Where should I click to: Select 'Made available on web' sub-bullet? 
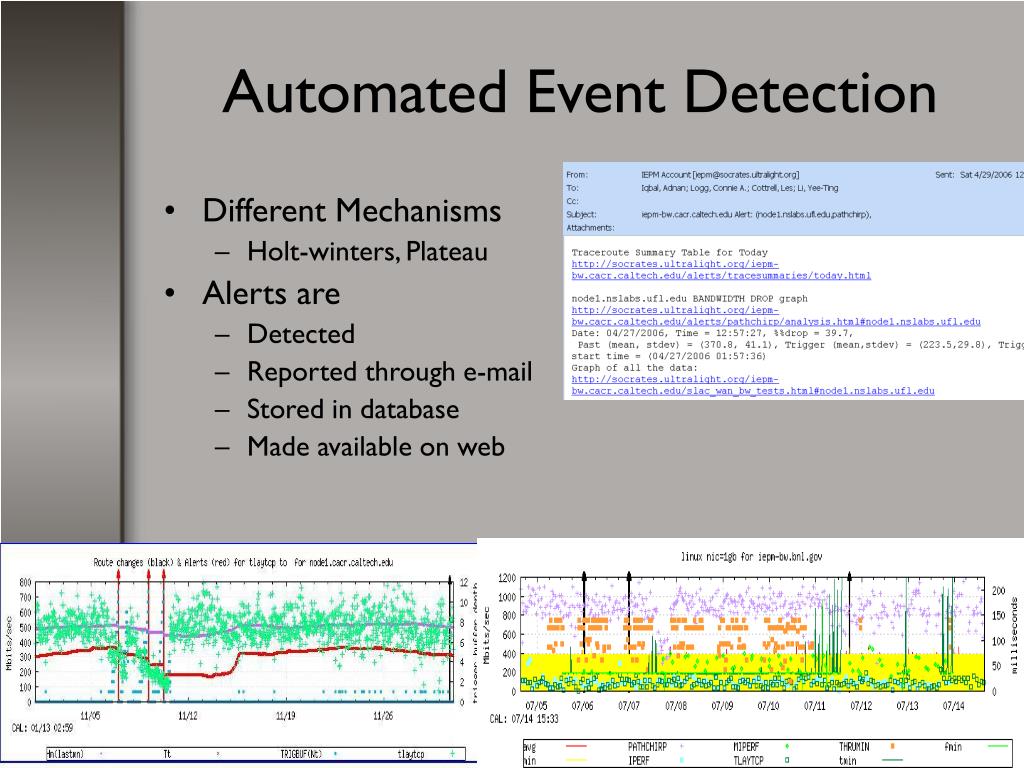coord(376,447)
